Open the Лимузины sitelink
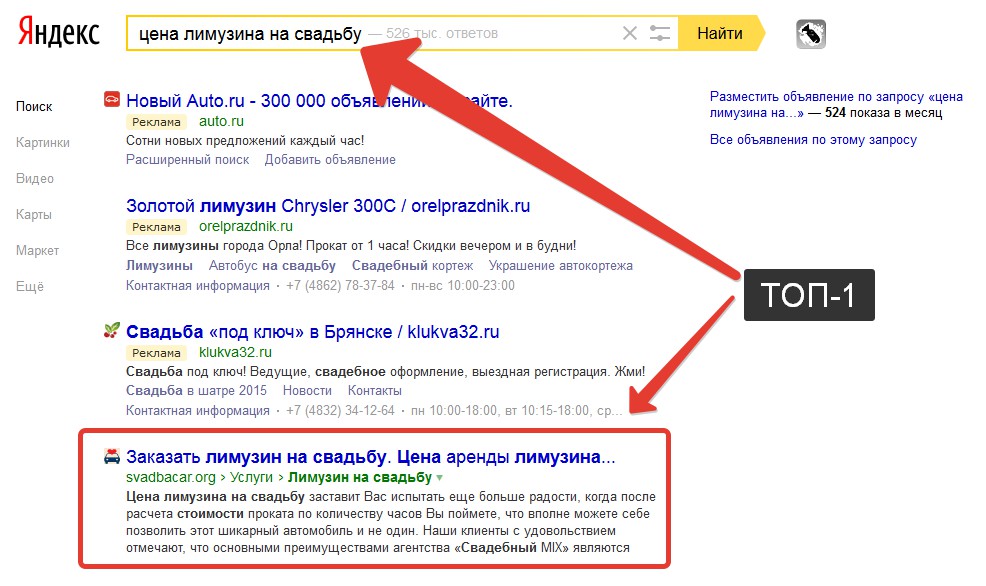986x586 pixels. (x=159, y=265)
